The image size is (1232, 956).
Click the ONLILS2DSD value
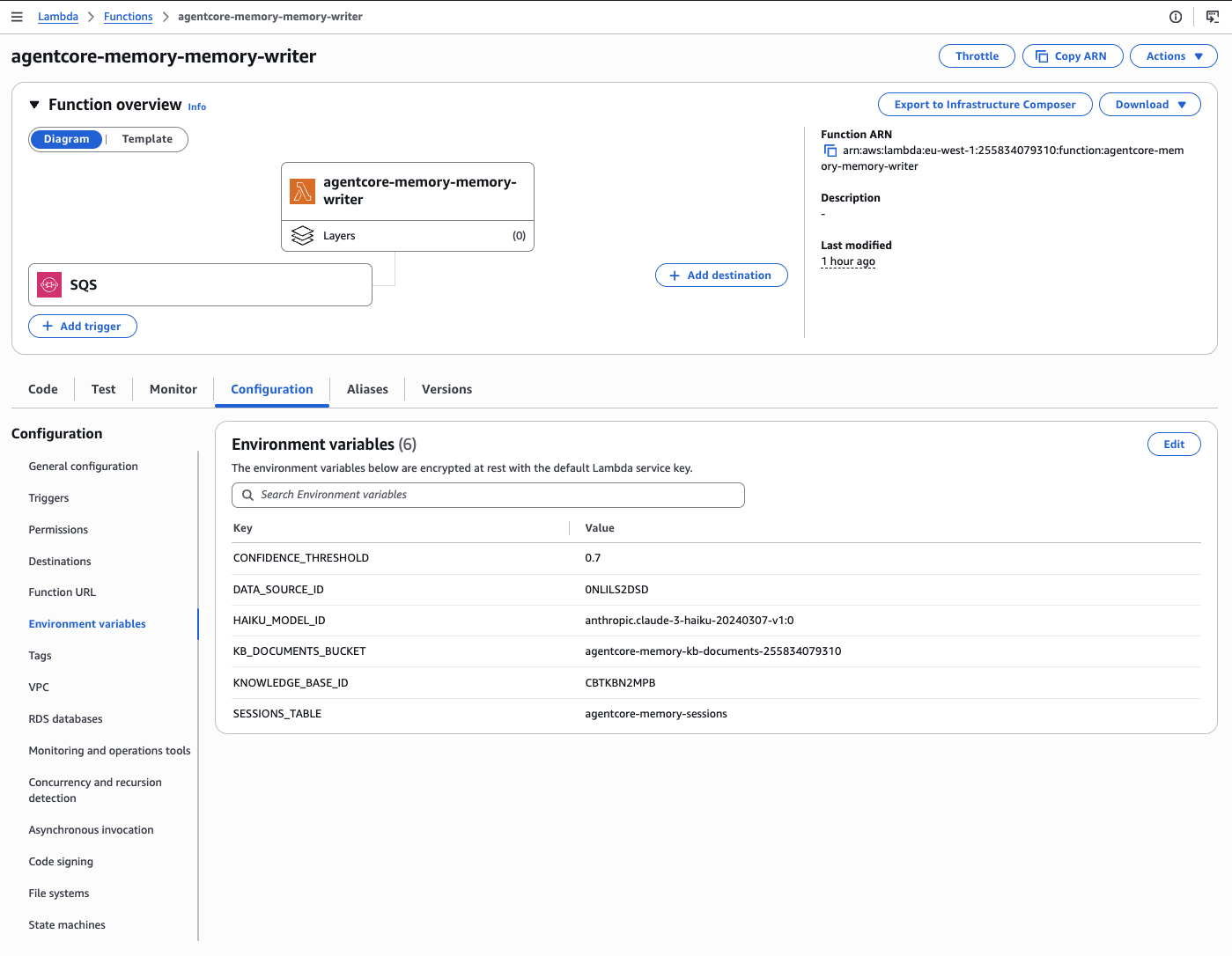[x=616, y=590]
